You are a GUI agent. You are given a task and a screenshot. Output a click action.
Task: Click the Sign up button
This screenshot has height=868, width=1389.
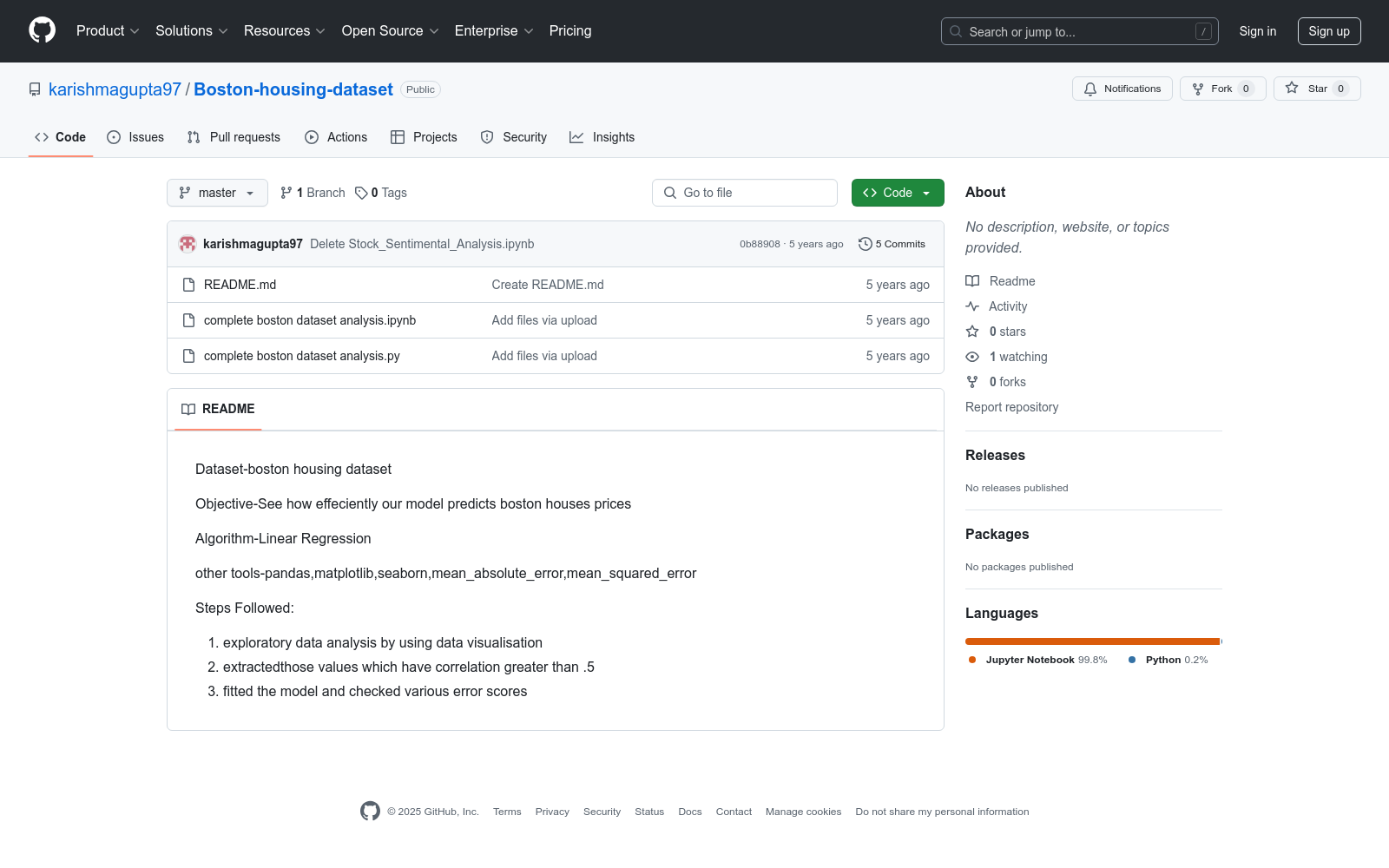[1329, 31]
